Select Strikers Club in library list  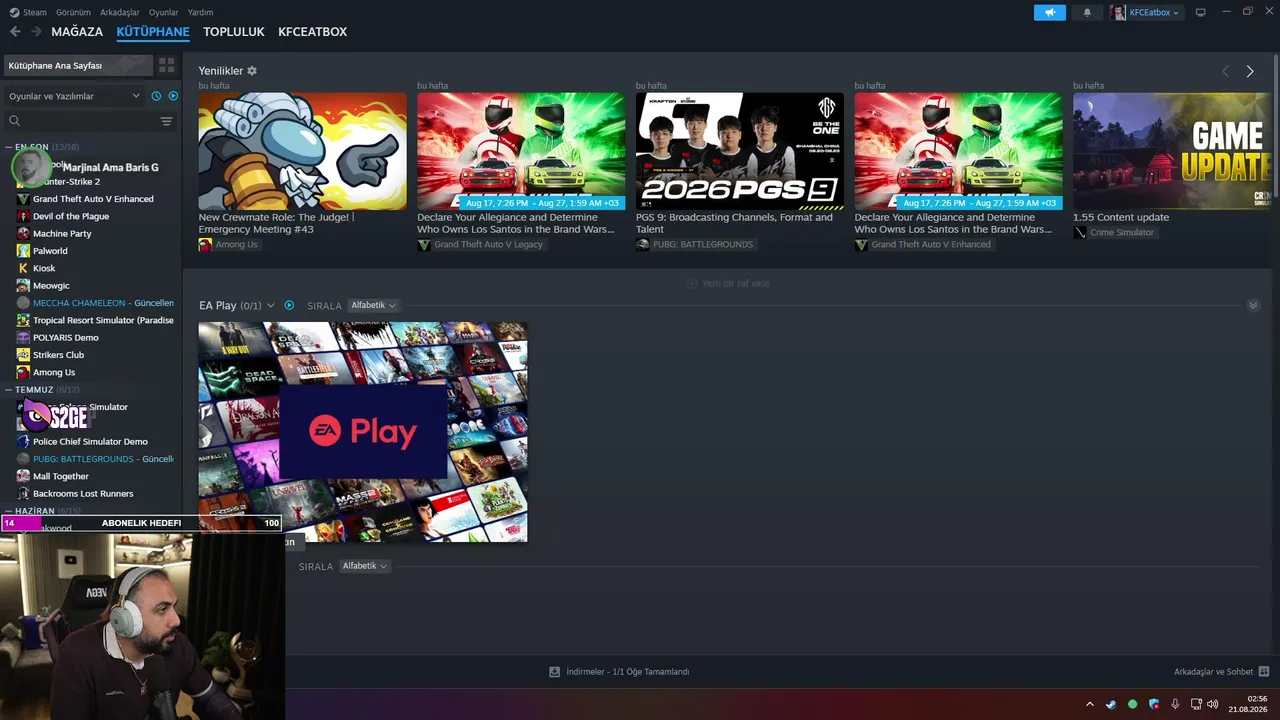click(58, 355)
